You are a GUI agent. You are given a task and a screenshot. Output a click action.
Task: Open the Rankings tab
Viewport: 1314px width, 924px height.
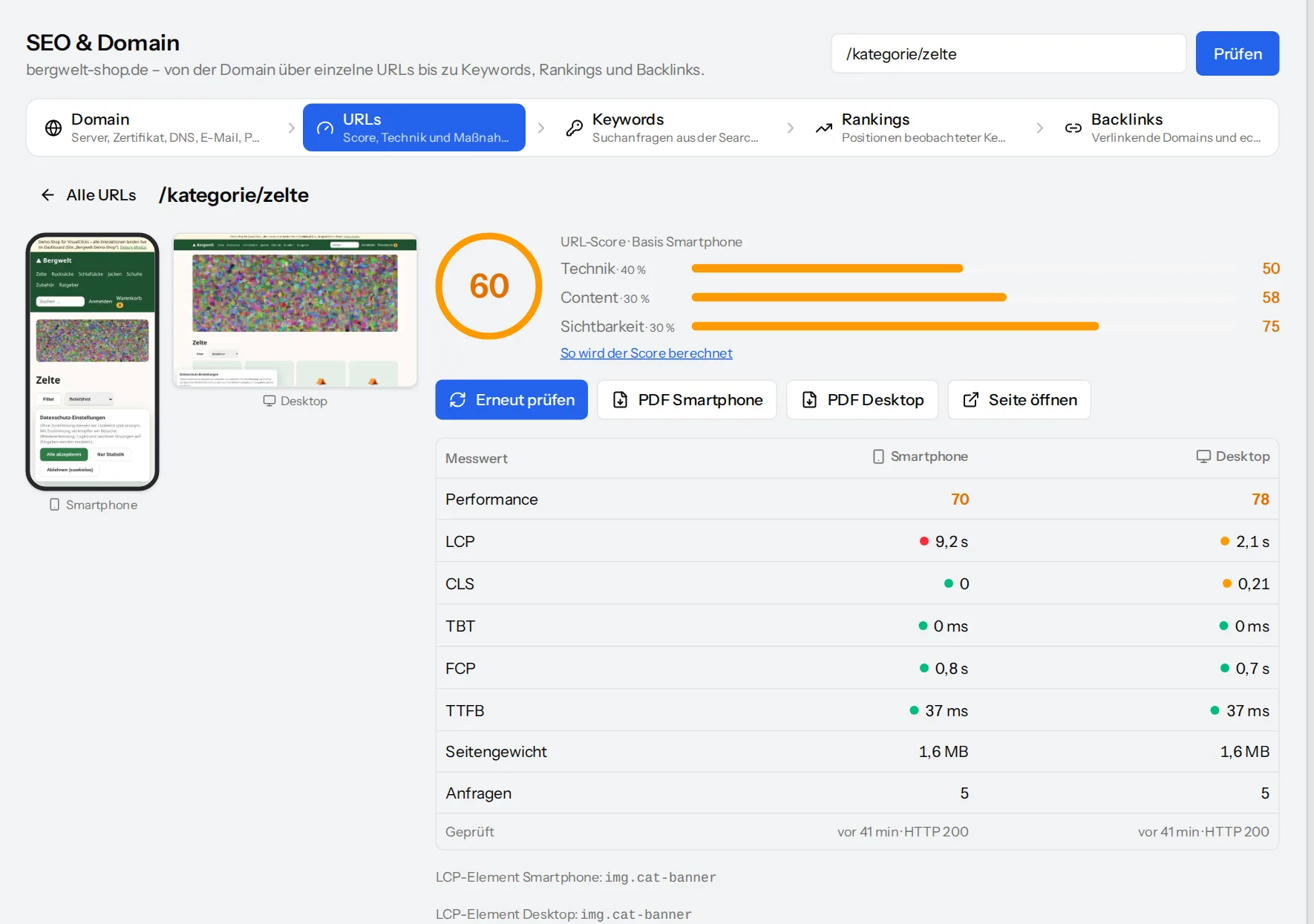pyautogui.click(x=913, y=128)
